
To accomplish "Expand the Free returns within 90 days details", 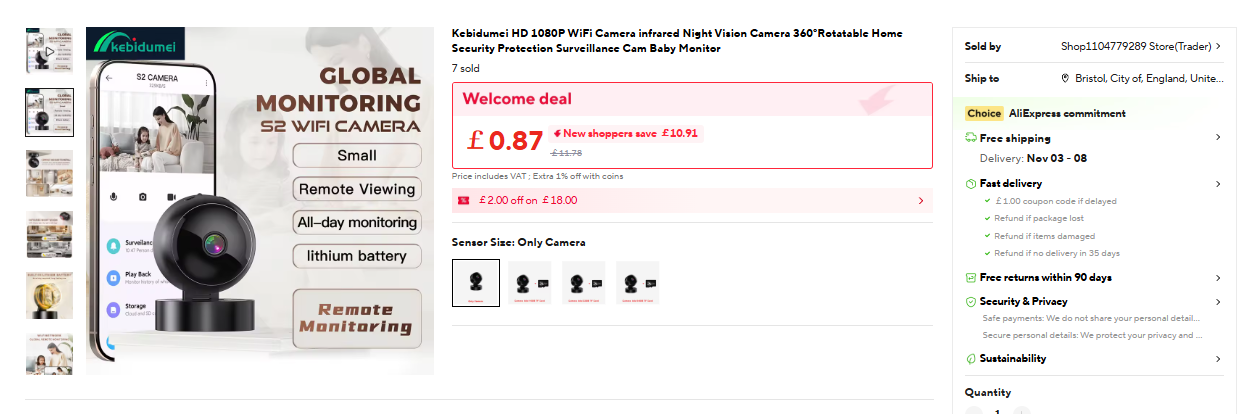I will (1217, 278).
